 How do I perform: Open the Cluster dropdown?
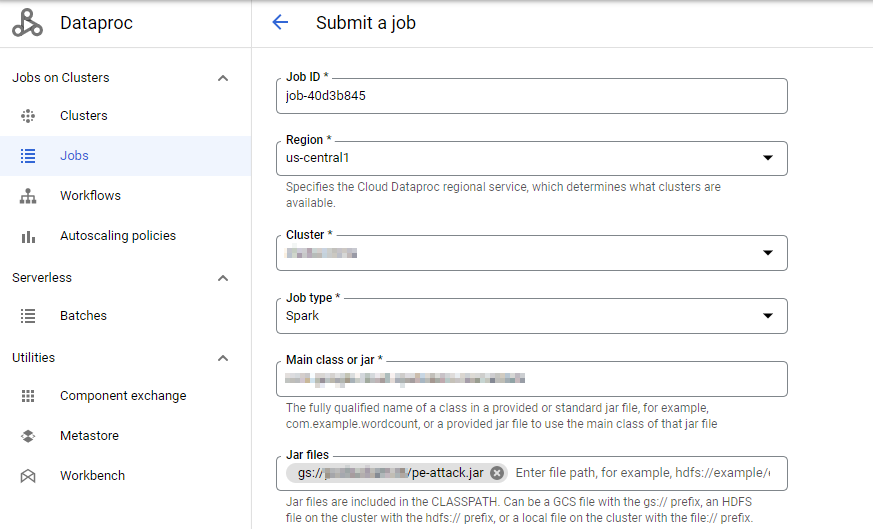tap(767, 253)
